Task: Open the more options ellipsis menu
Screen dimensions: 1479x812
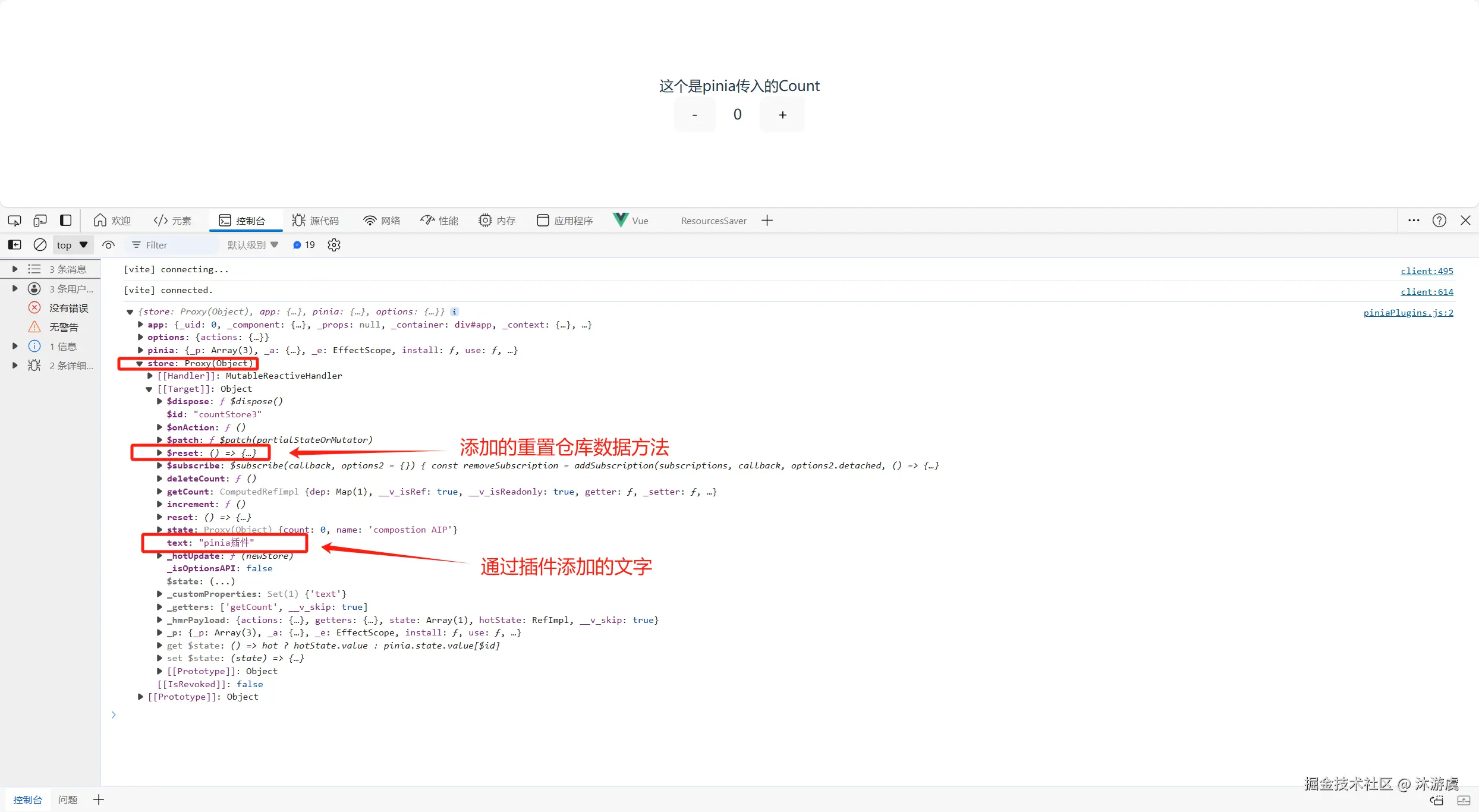Action: click(1414, 221)
